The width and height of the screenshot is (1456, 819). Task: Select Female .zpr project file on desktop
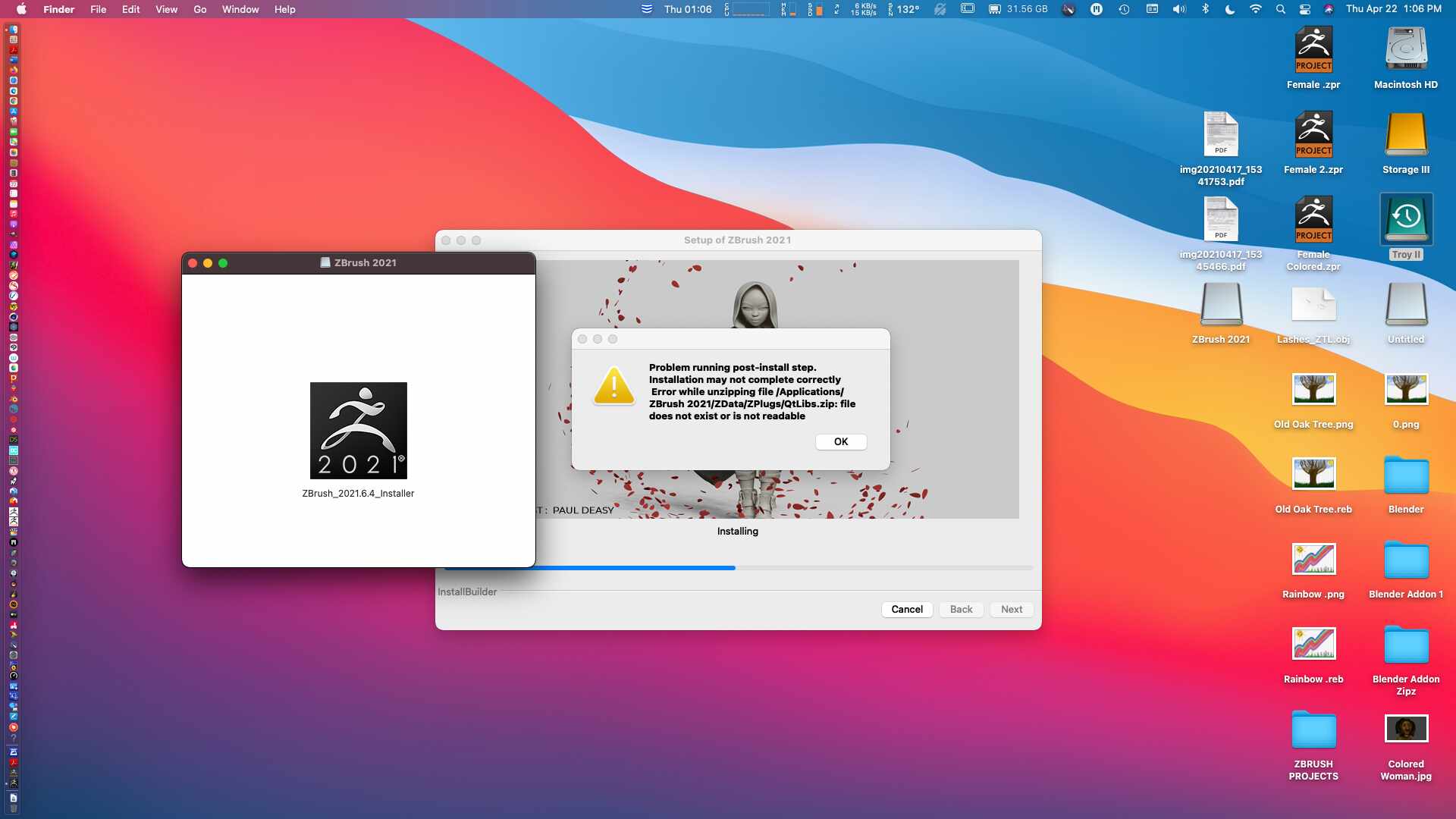pos(1313,50)
